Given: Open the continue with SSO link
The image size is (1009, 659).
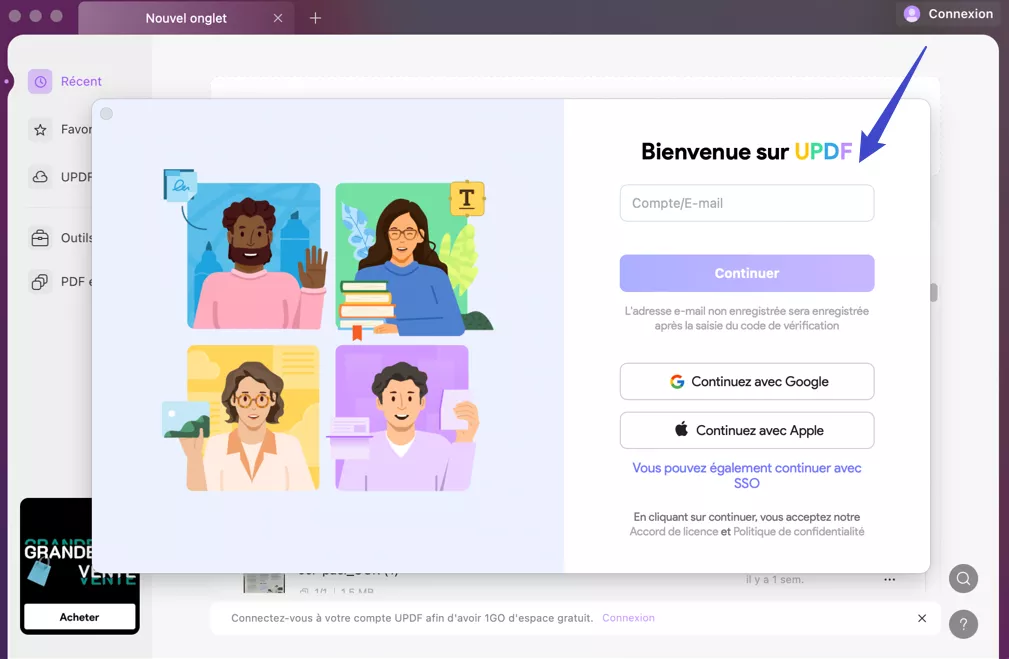Looking at the screenshot, I should pyautogui.click(x=747, y=476).
